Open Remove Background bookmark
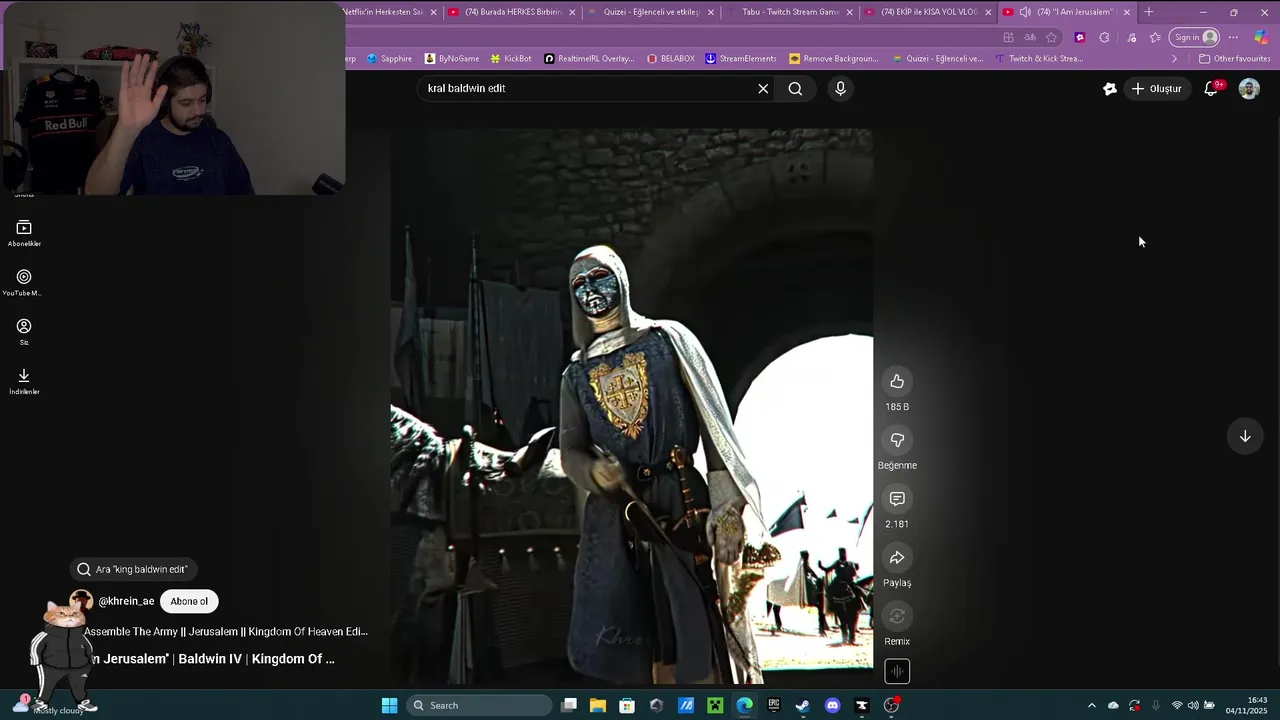The height and width of the screenshot is (720, 1280). point(834,58)
